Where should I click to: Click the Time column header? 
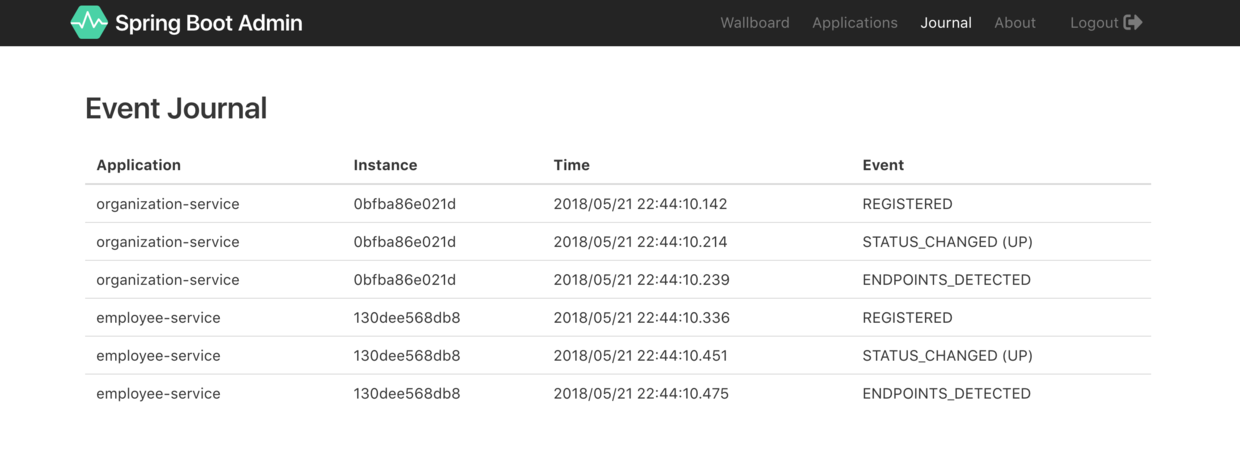pyautogui.click(x=571, y=165)
